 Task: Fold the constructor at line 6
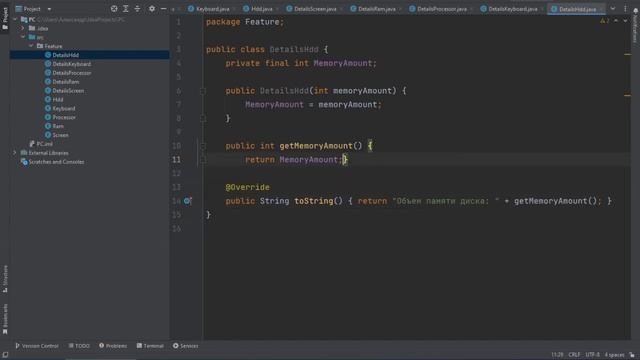[x=203, y=91]
